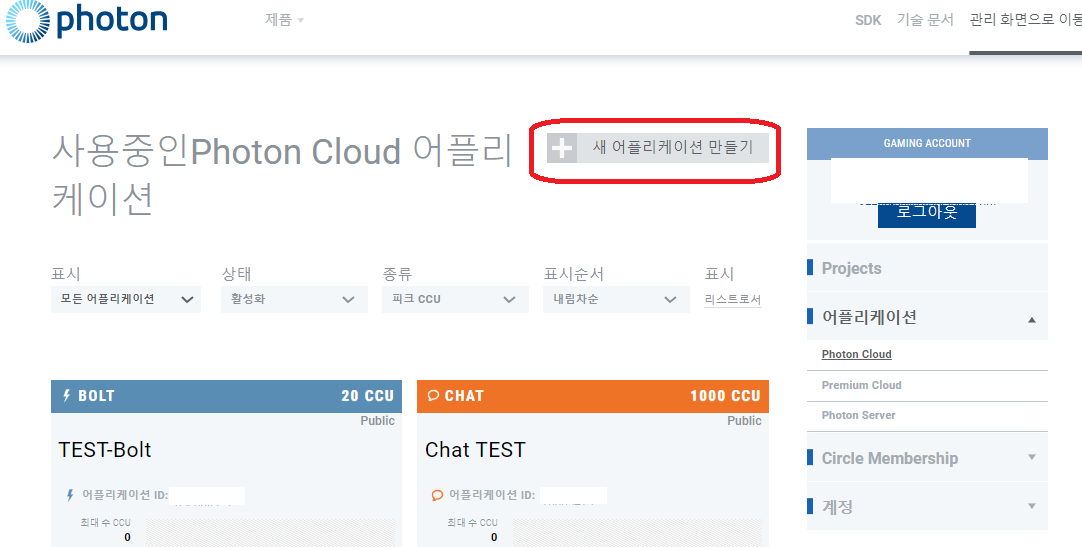Open the 기술 문서 menu item
This screenshot has width=1082, height=547.
coord(925,20)
